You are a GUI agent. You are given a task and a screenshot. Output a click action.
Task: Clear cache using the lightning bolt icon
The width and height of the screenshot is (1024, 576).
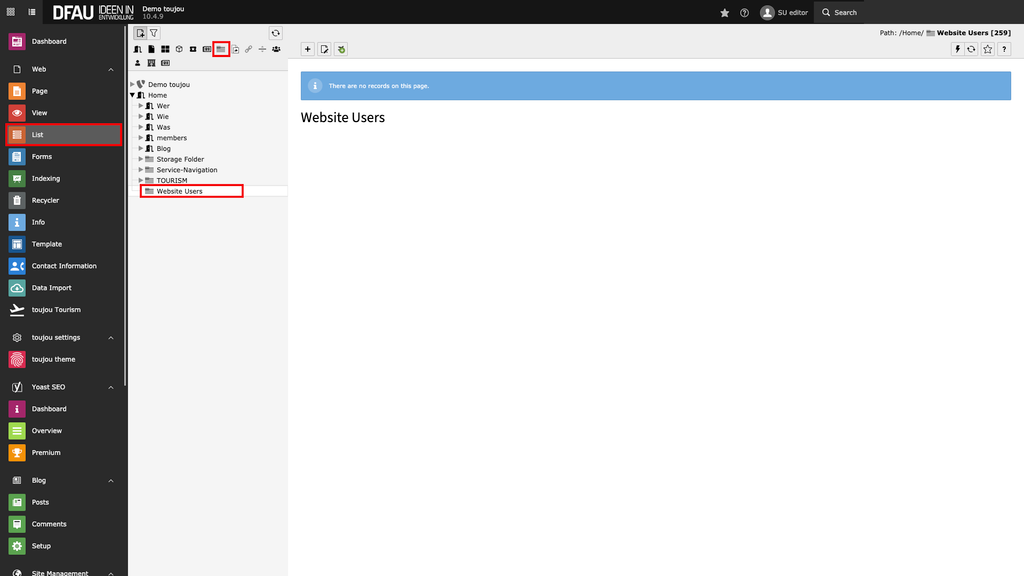point(957,49)
